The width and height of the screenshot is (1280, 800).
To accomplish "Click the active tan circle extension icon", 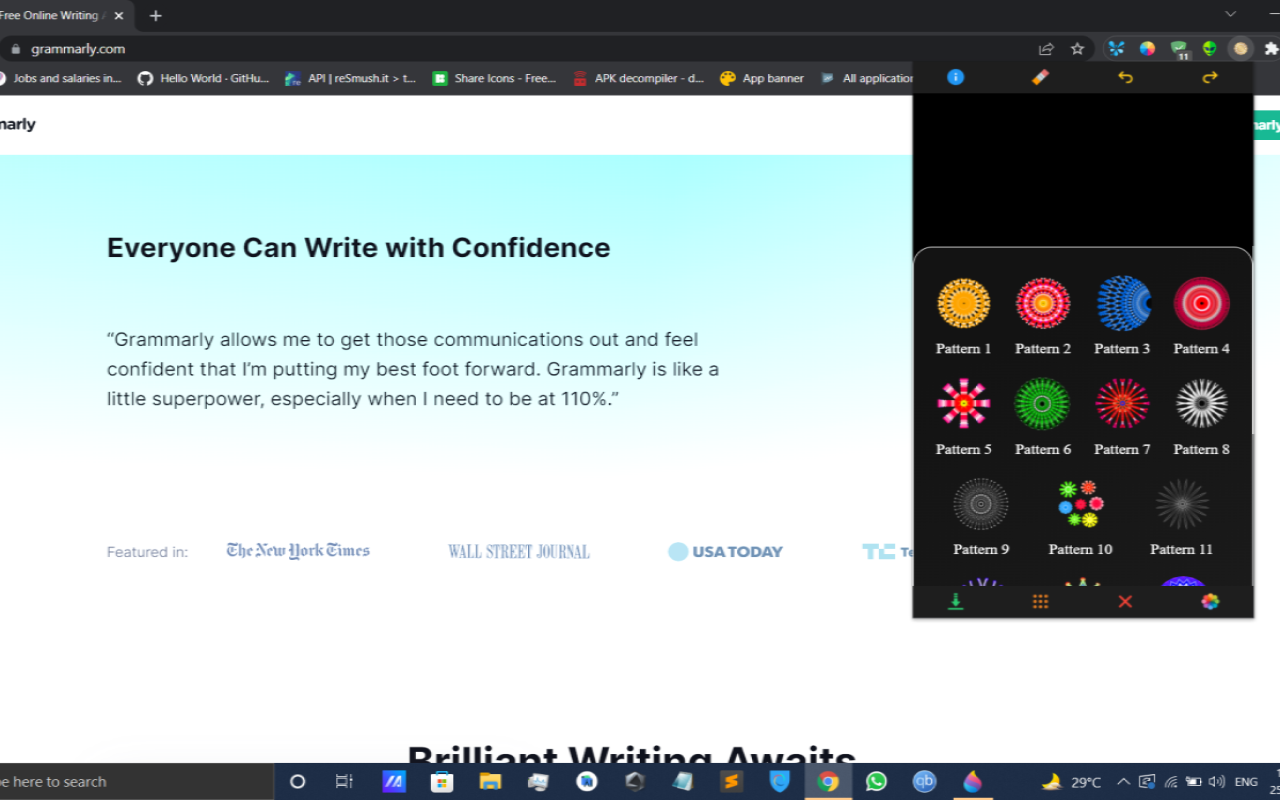I will 1241,48.
